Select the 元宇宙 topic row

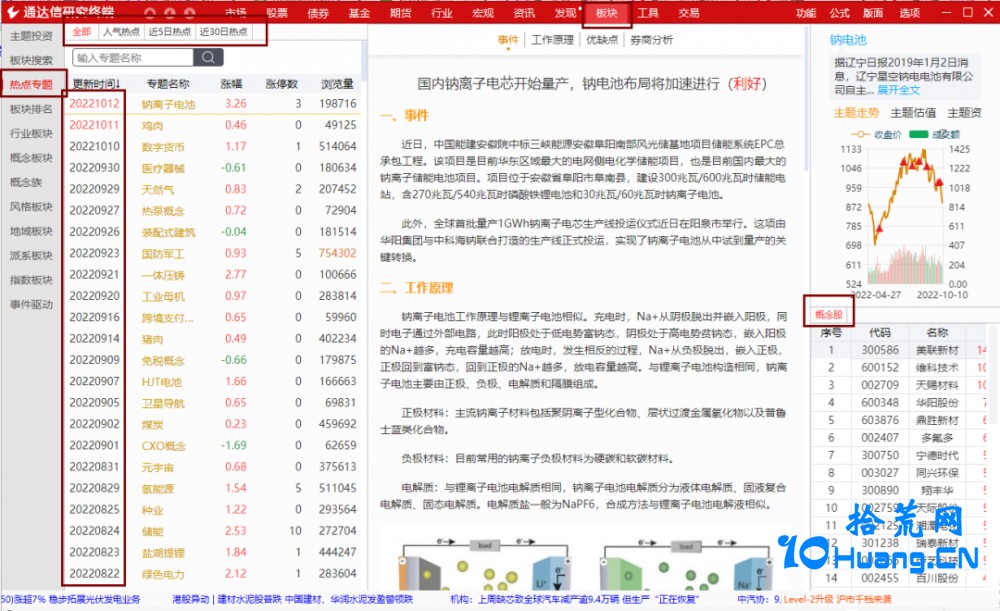coord(212,467)
